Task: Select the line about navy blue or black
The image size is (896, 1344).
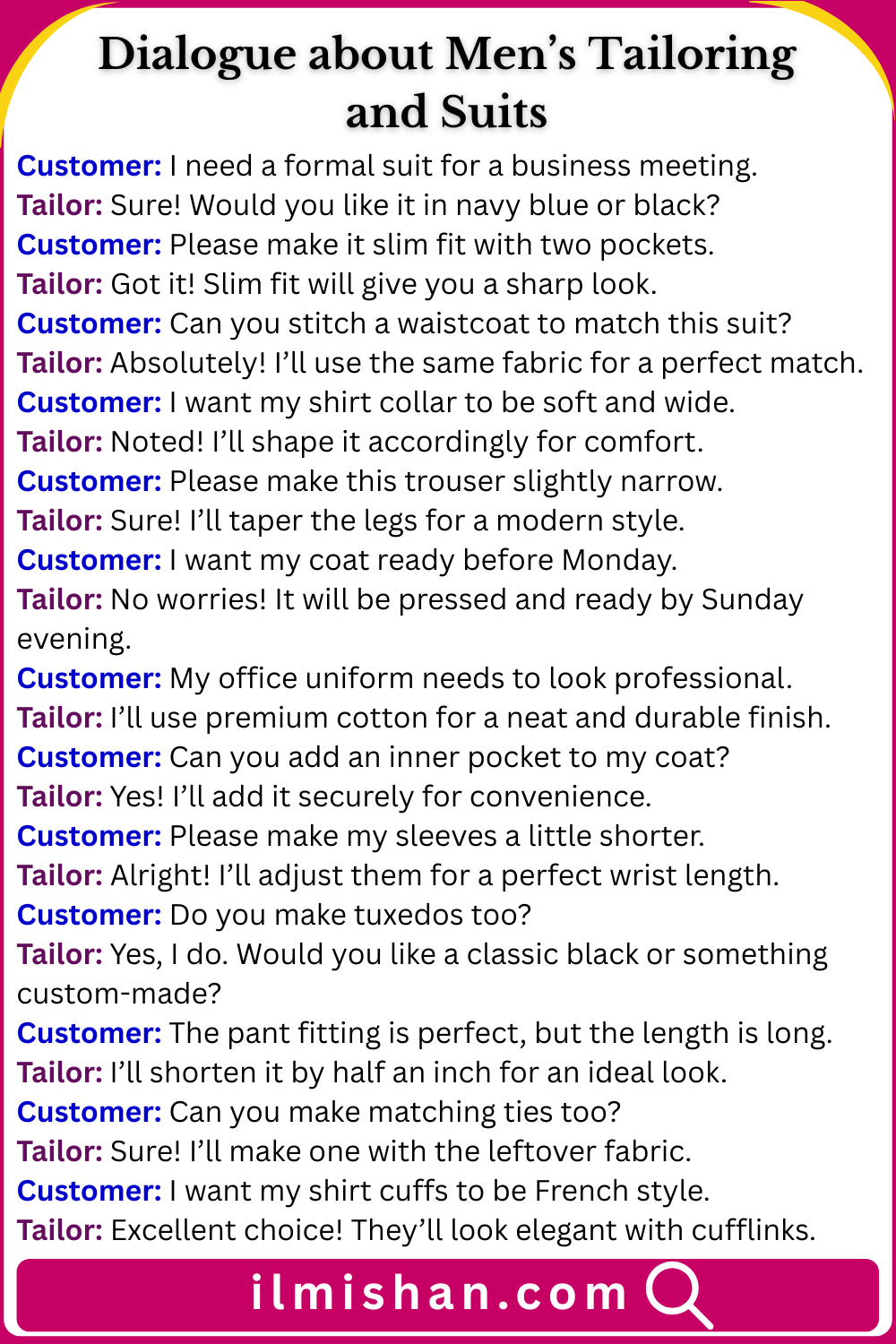Action: [415, 205]
